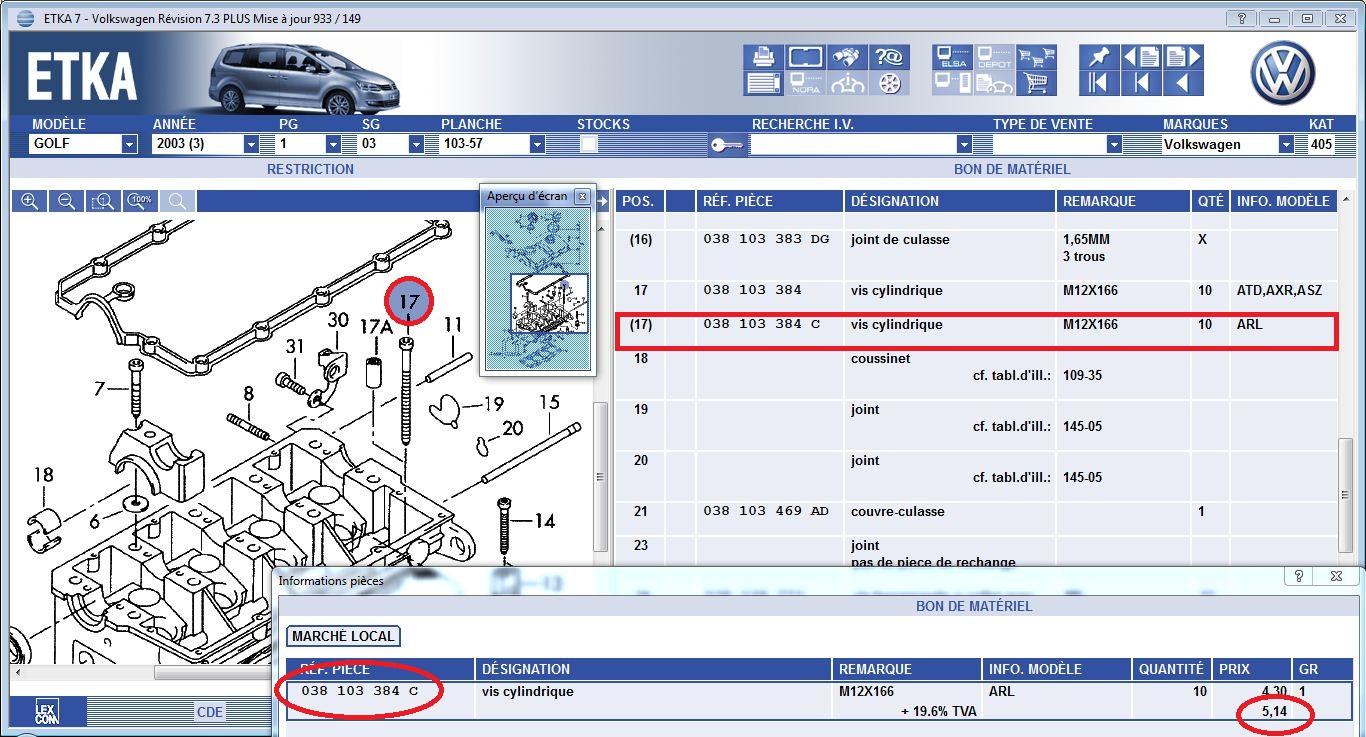Click the plain left arrow icon
Screen dimensions: 1366x737
[1183, 83]
